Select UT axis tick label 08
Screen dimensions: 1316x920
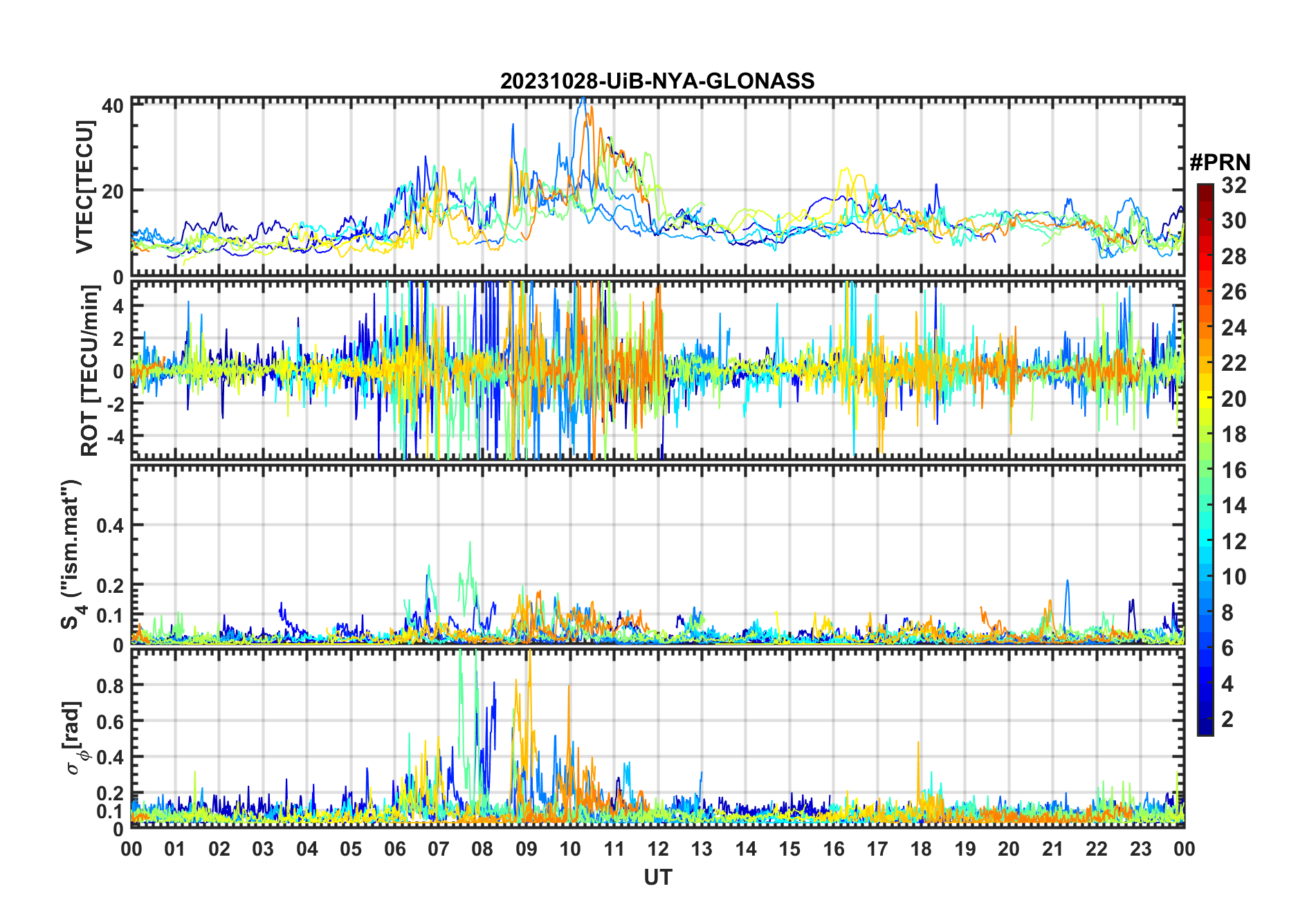(x=482, y=849)
